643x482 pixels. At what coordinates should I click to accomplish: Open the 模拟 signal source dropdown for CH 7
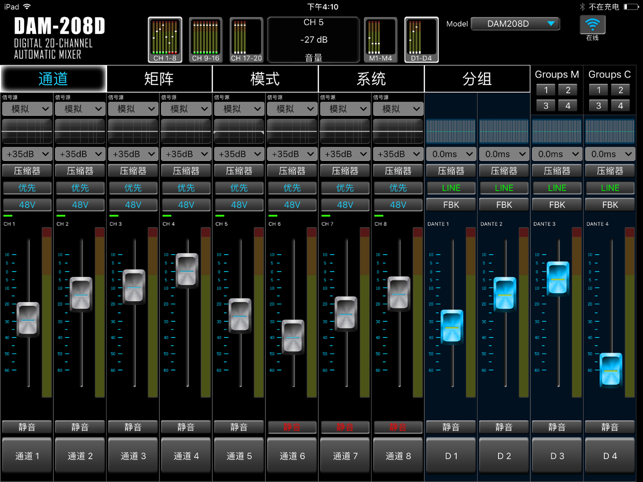tap(344, 109)
